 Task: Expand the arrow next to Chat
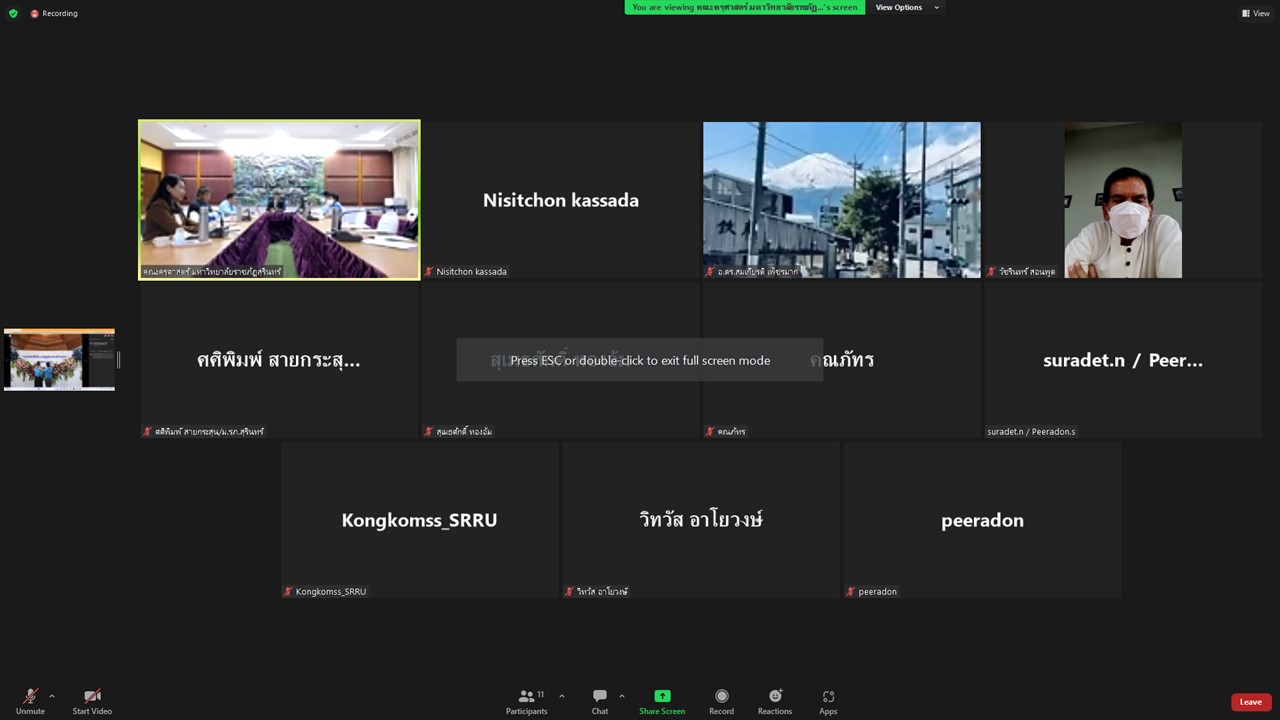coord(622,696)
